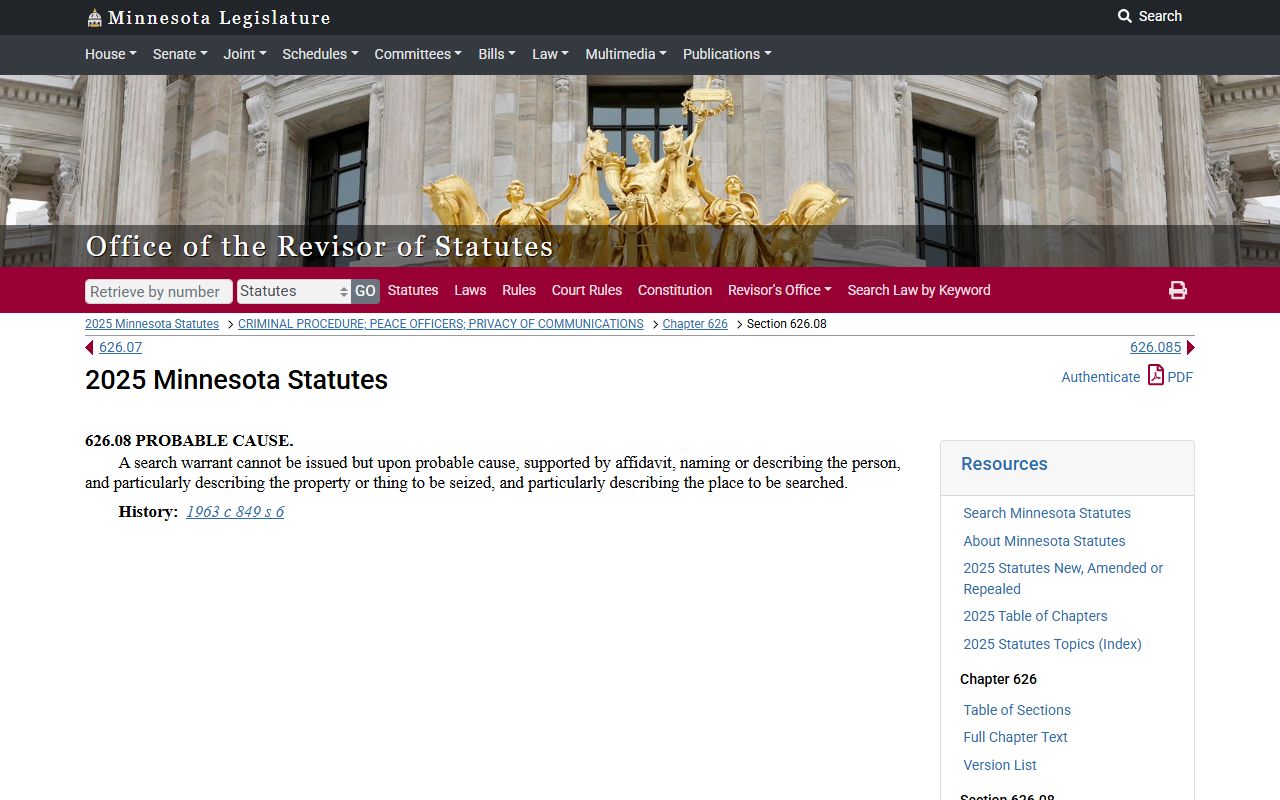Viewport: 1280px width, 800px height.
Task: Click the right arrow after 626.085
Action: [1190, 347]
